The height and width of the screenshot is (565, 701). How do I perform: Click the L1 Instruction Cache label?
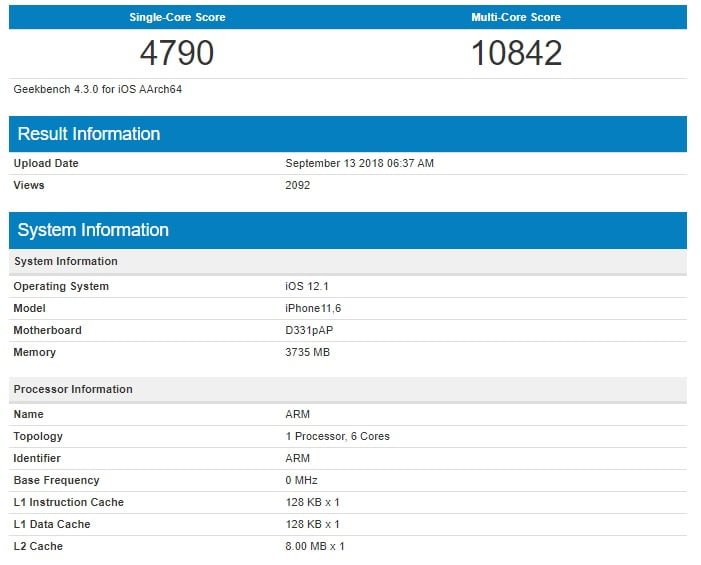click(69, 502)
